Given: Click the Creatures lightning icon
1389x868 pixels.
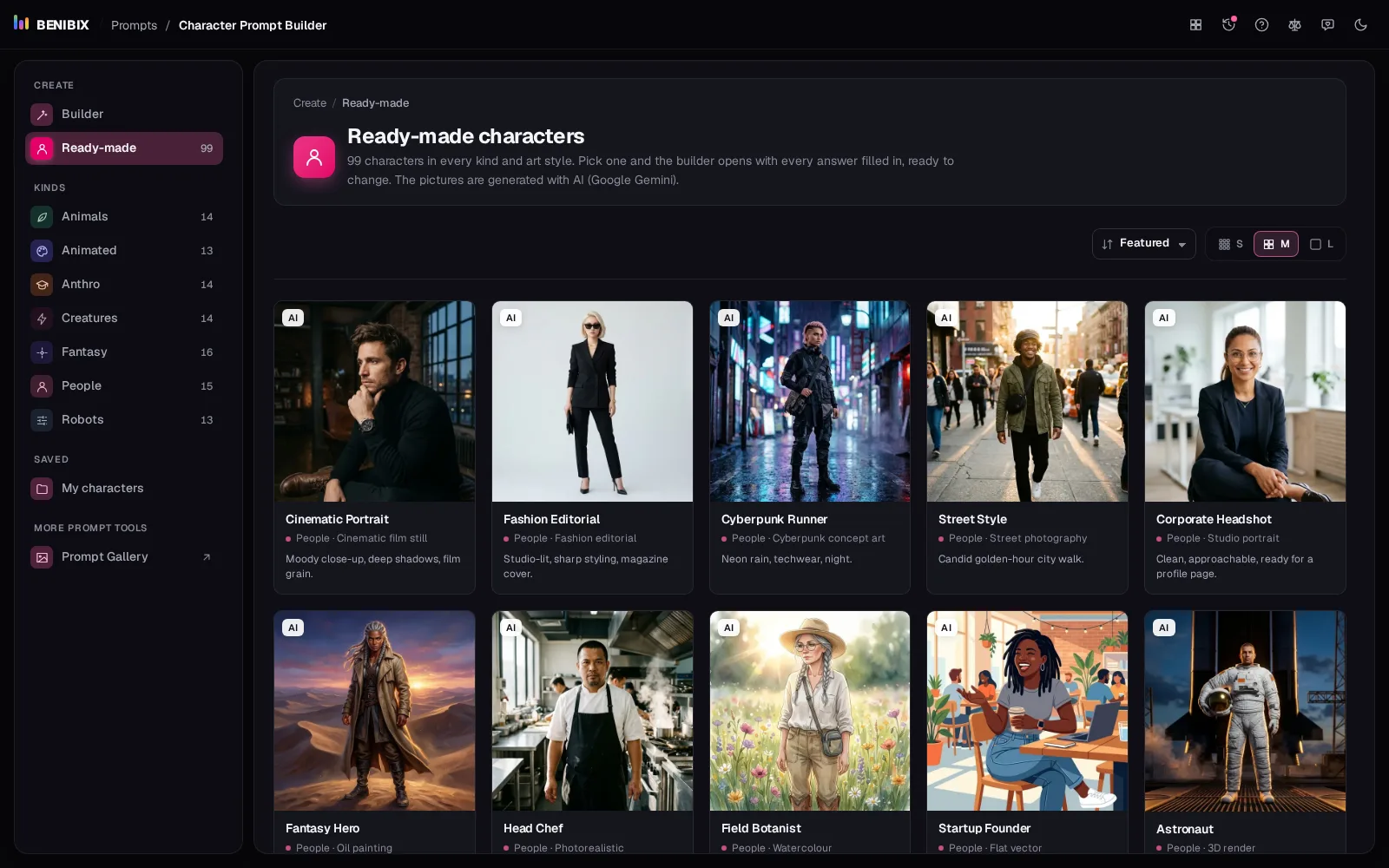Looking at the screenshot, I should (42, 319).
